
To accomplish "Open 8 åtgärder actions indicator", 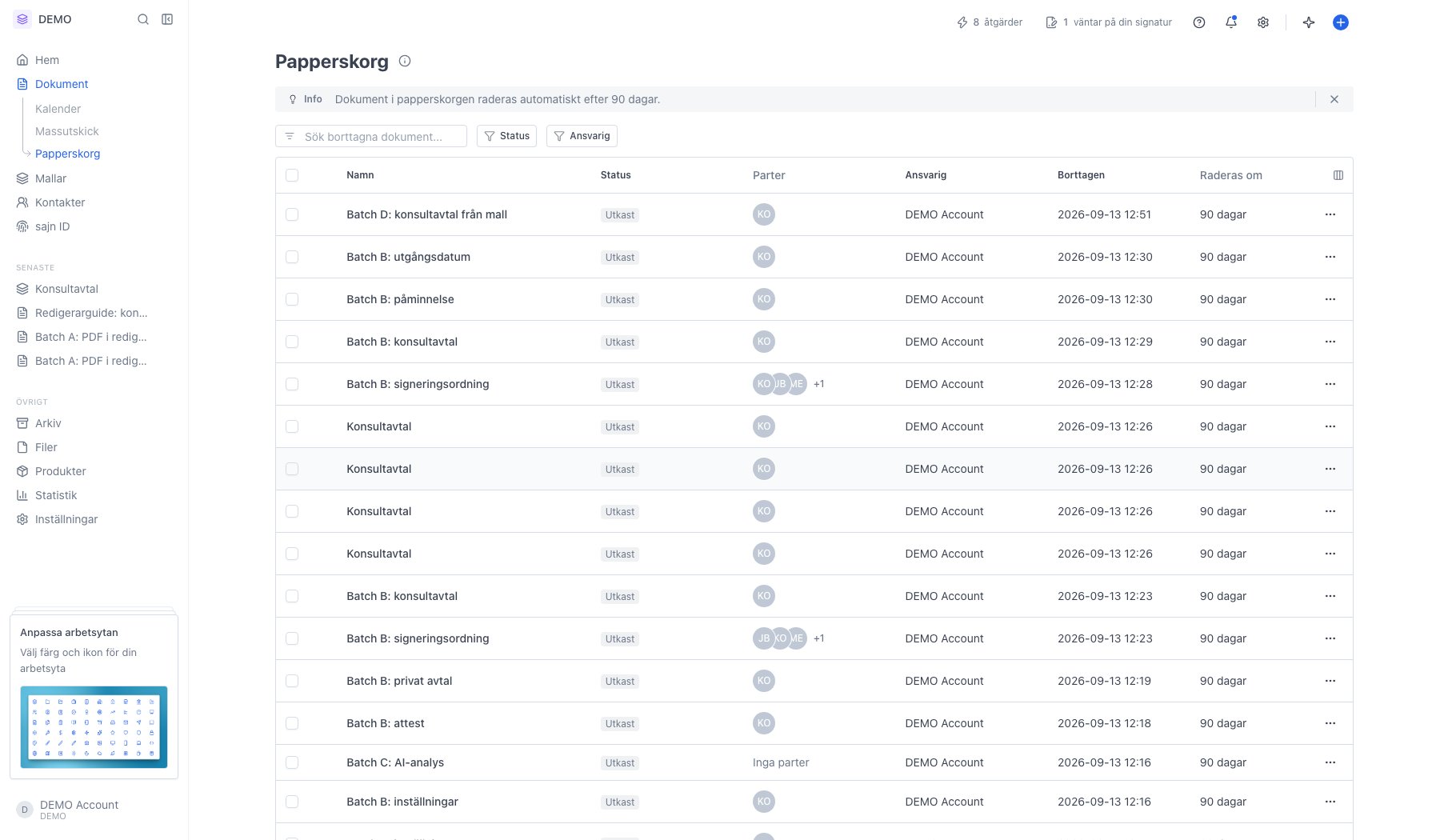I will (x=990, y=22).
